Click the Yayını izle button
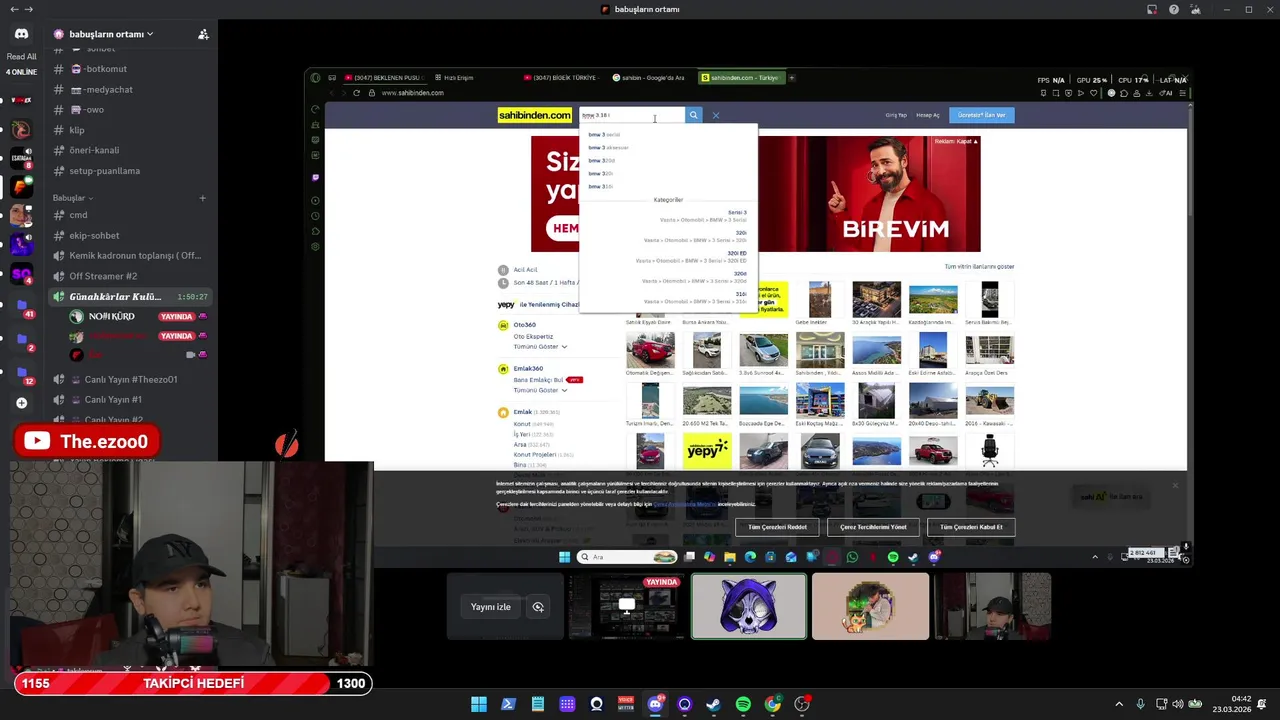The height and width of the screenshot is (720, 1280). [491, 607]
